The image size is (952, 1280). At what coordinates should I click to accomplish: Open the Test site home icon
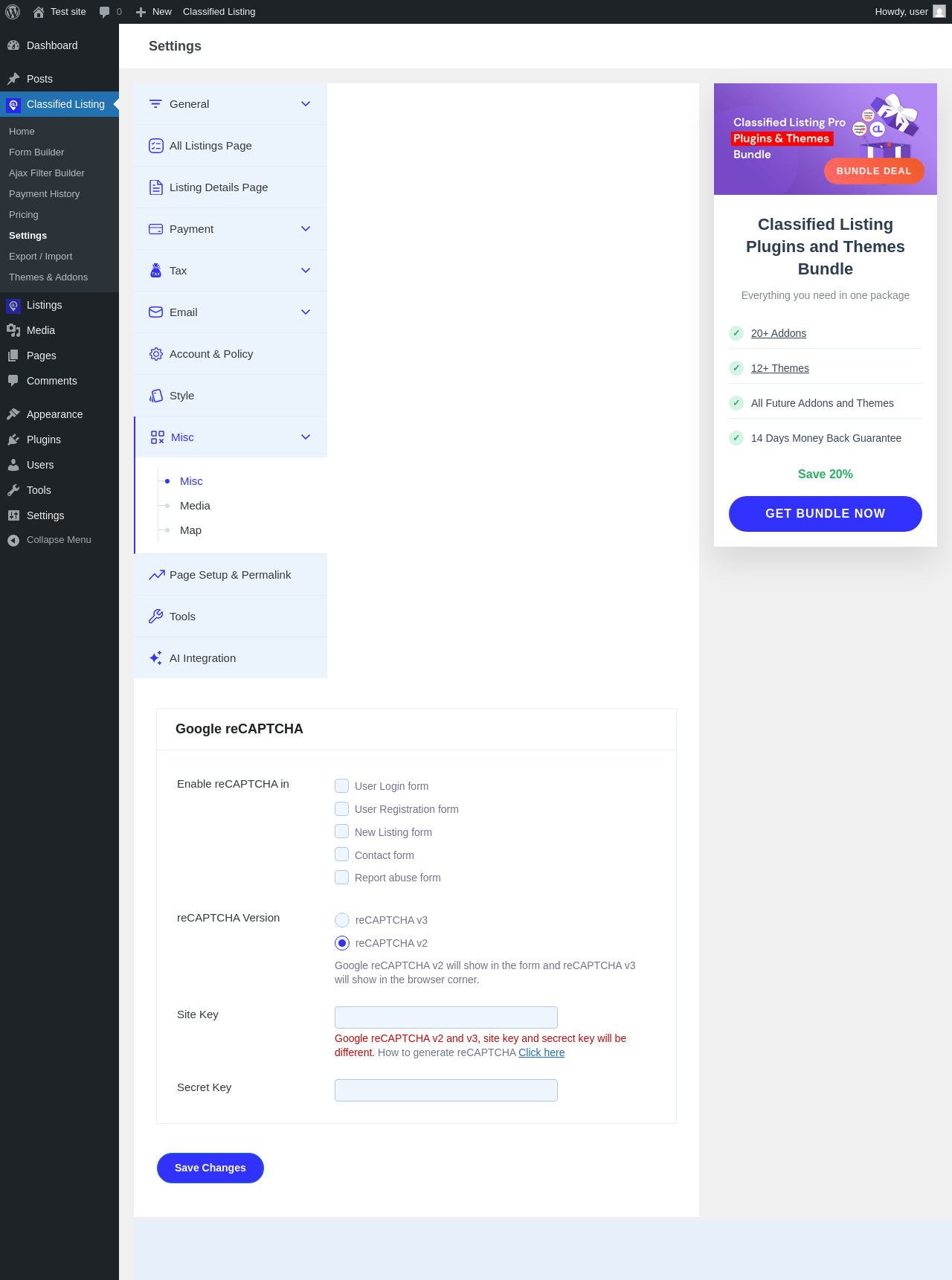(39, 12)
